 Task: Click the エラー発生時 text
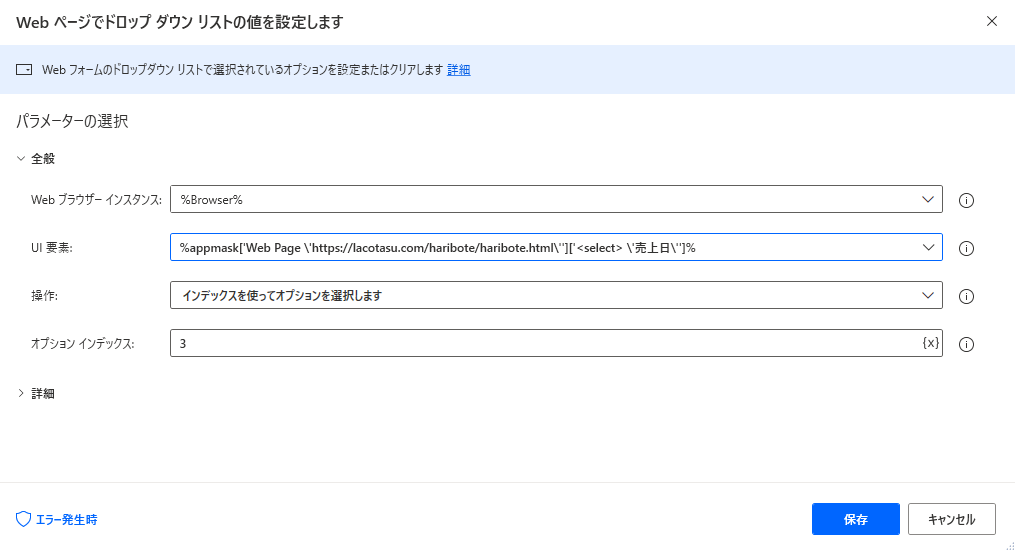point(66,519)
